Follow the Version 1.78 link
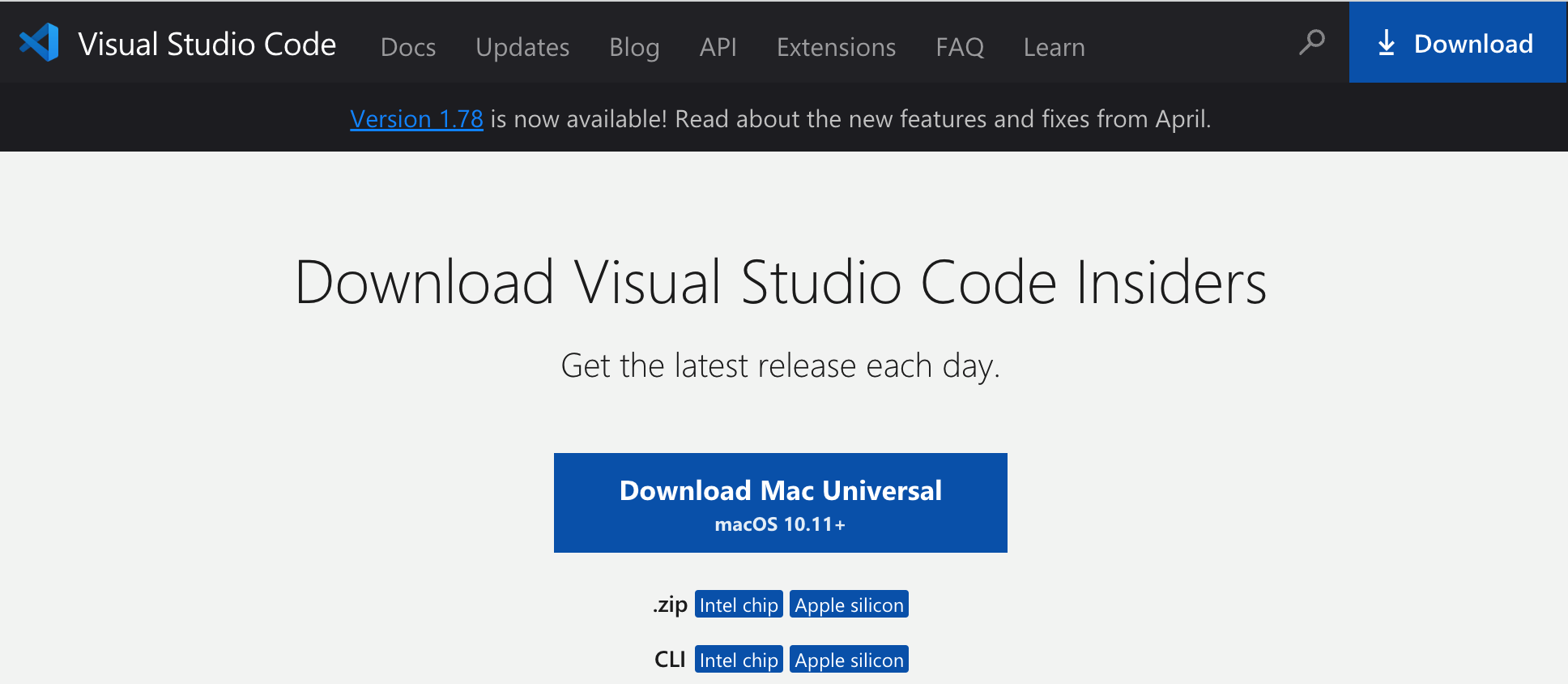 click(416, 119)
